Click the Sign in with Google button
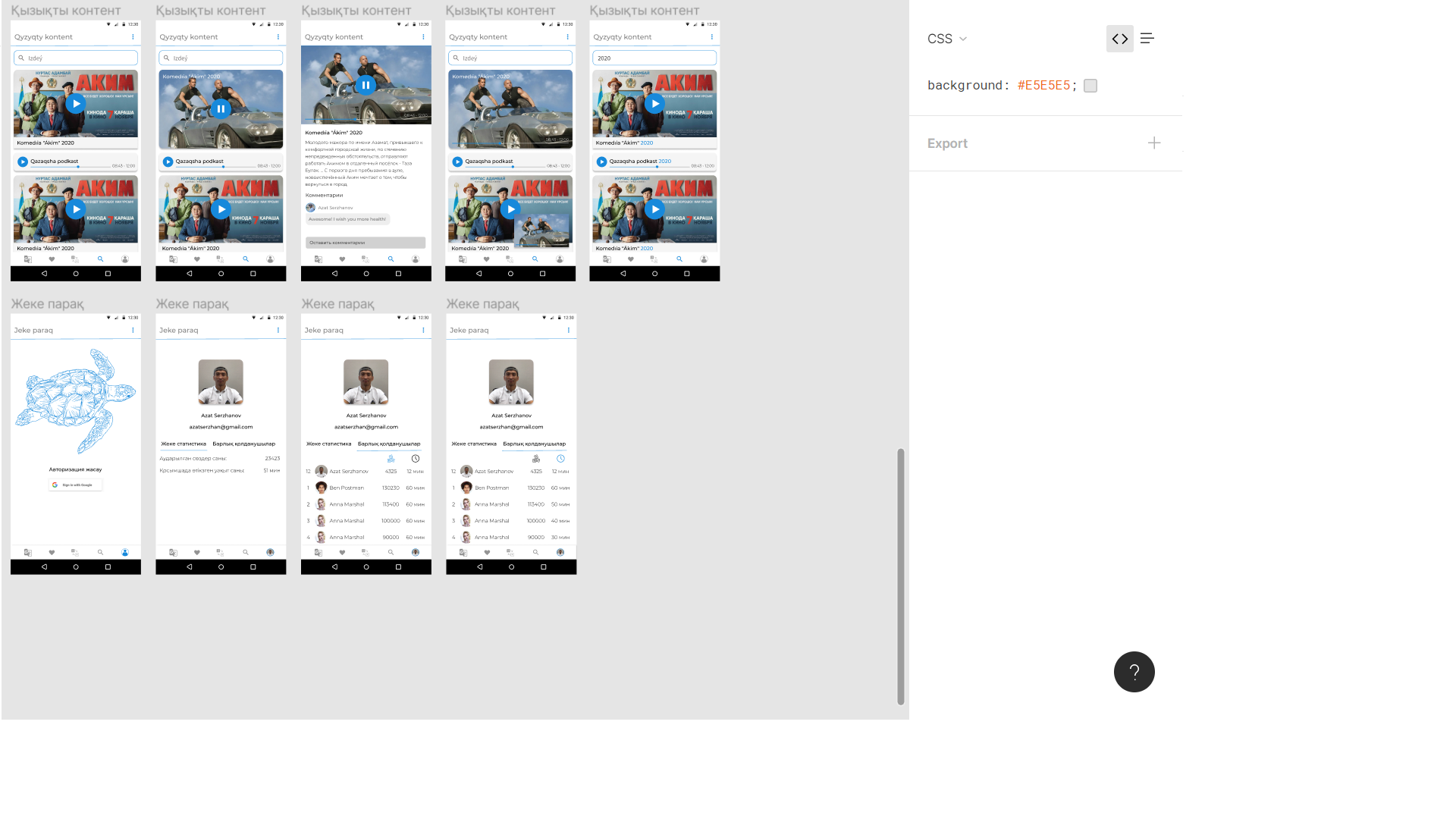 (x=75, y=485)
